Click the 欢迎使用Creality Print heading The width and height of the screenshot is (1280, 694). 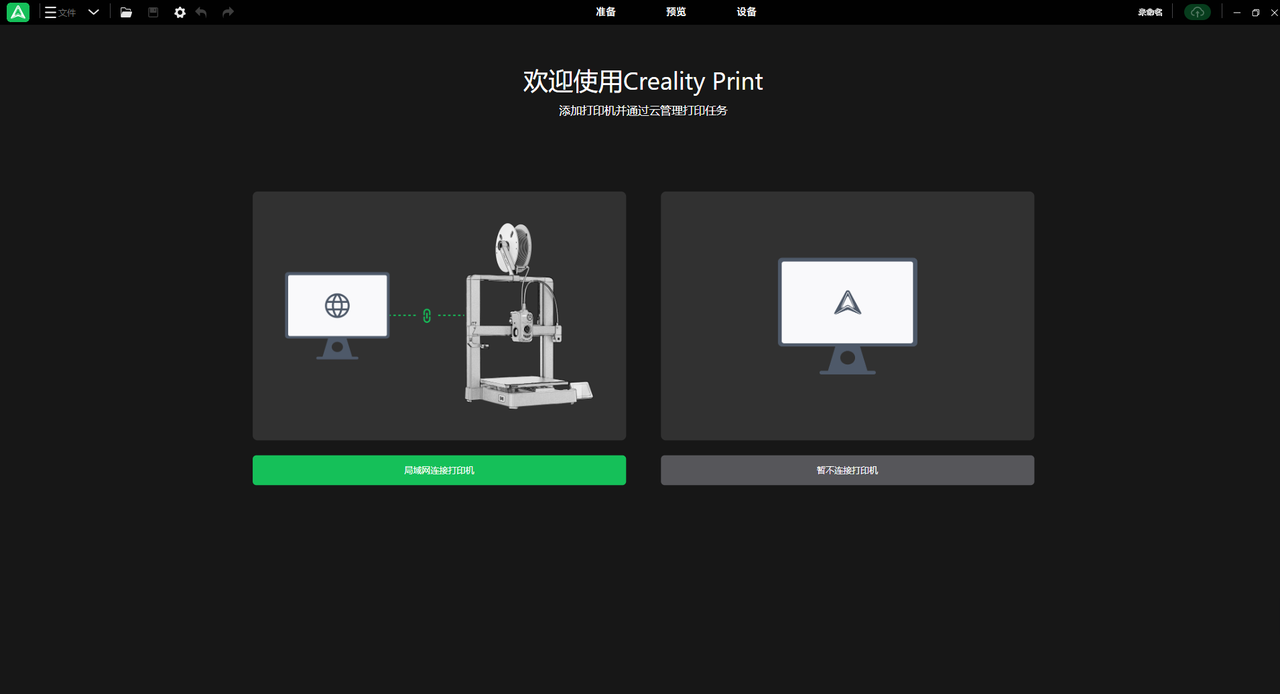643,81
